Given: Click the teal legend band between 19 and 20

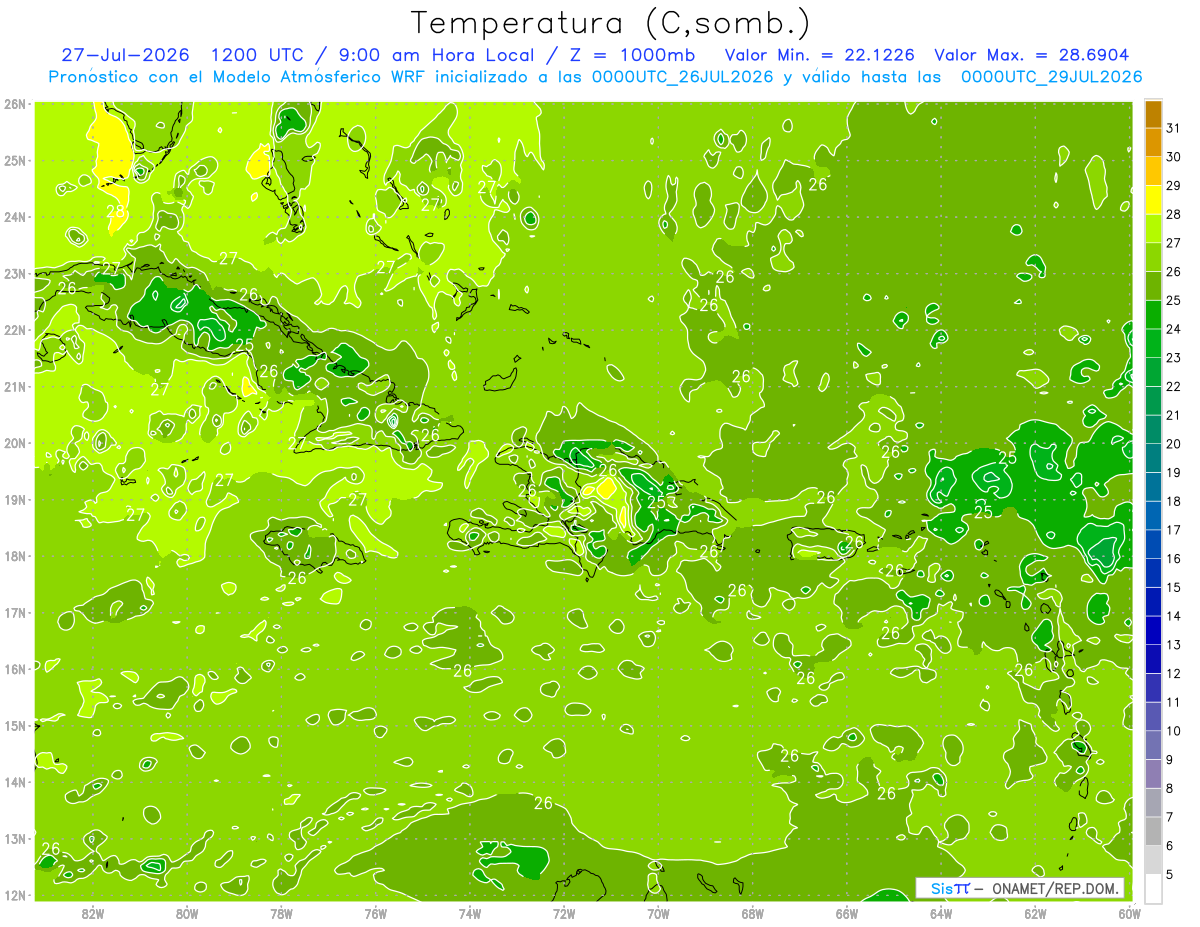Looking at the screenshot, I should click(x=1153, y=459).
